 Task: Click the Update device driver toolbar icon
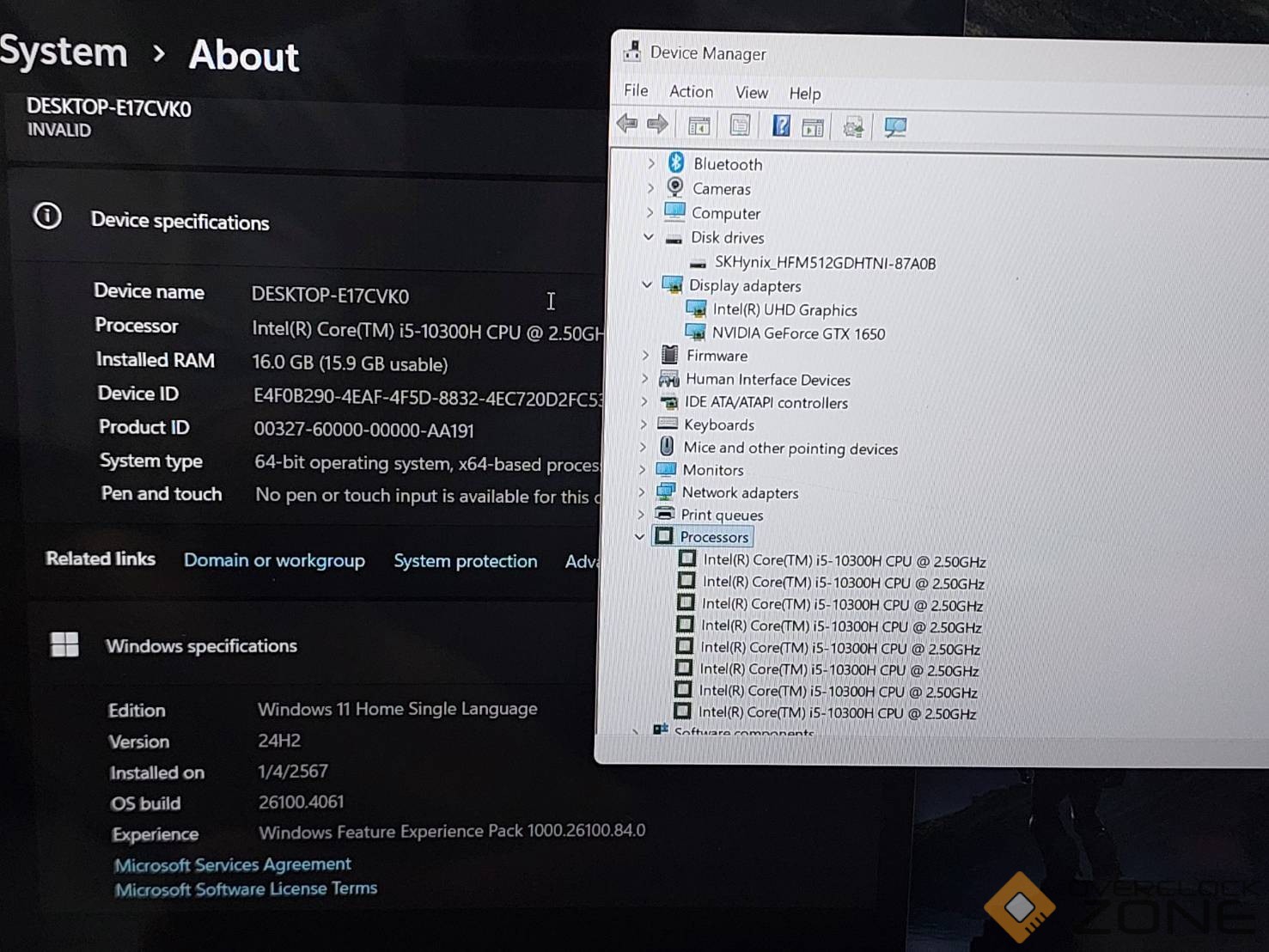point(853,128)
